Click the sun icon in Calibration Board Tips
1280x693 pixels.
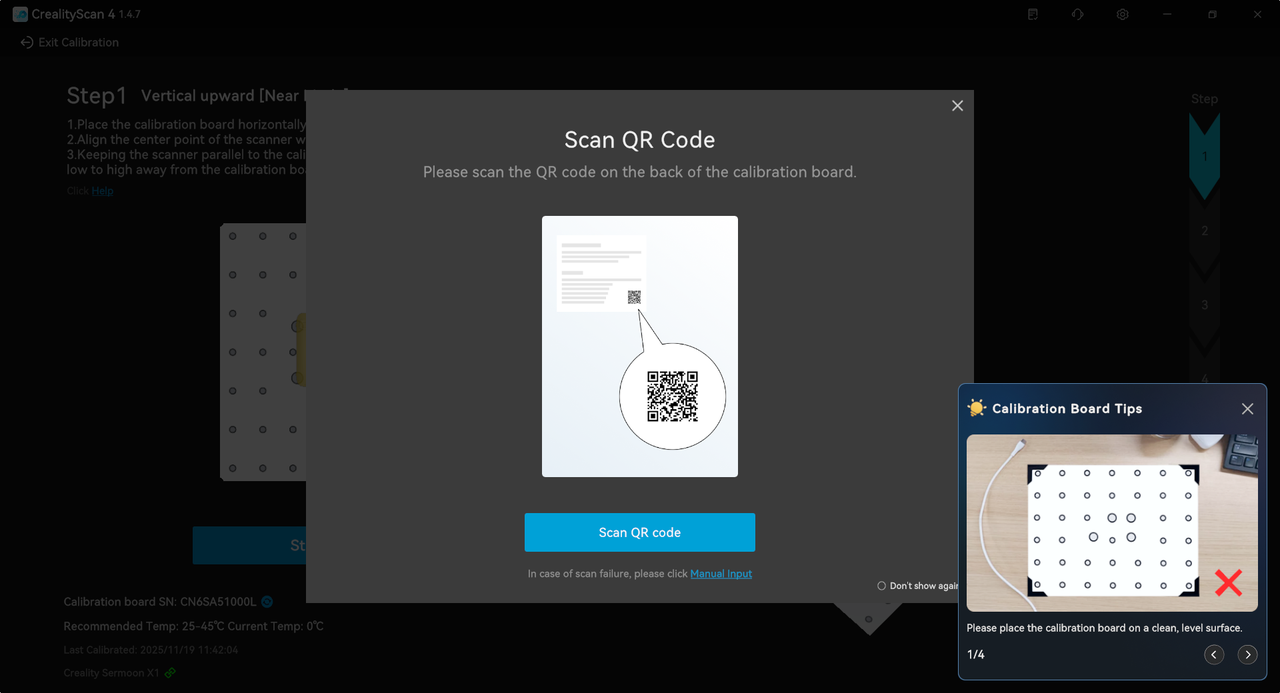pos(977,408)
